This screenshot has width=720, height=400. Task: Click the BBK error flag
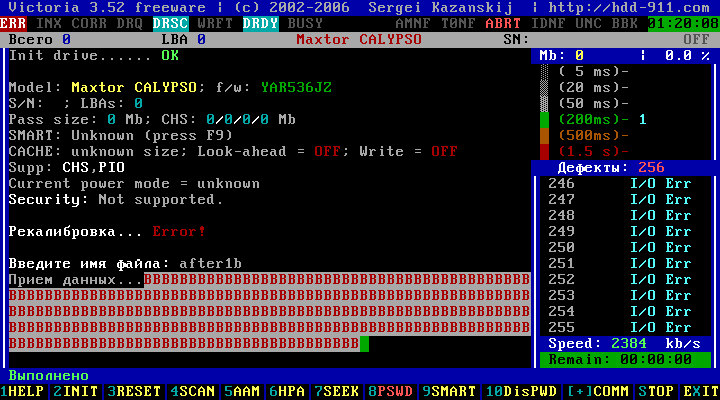click(x=624, y=23)
